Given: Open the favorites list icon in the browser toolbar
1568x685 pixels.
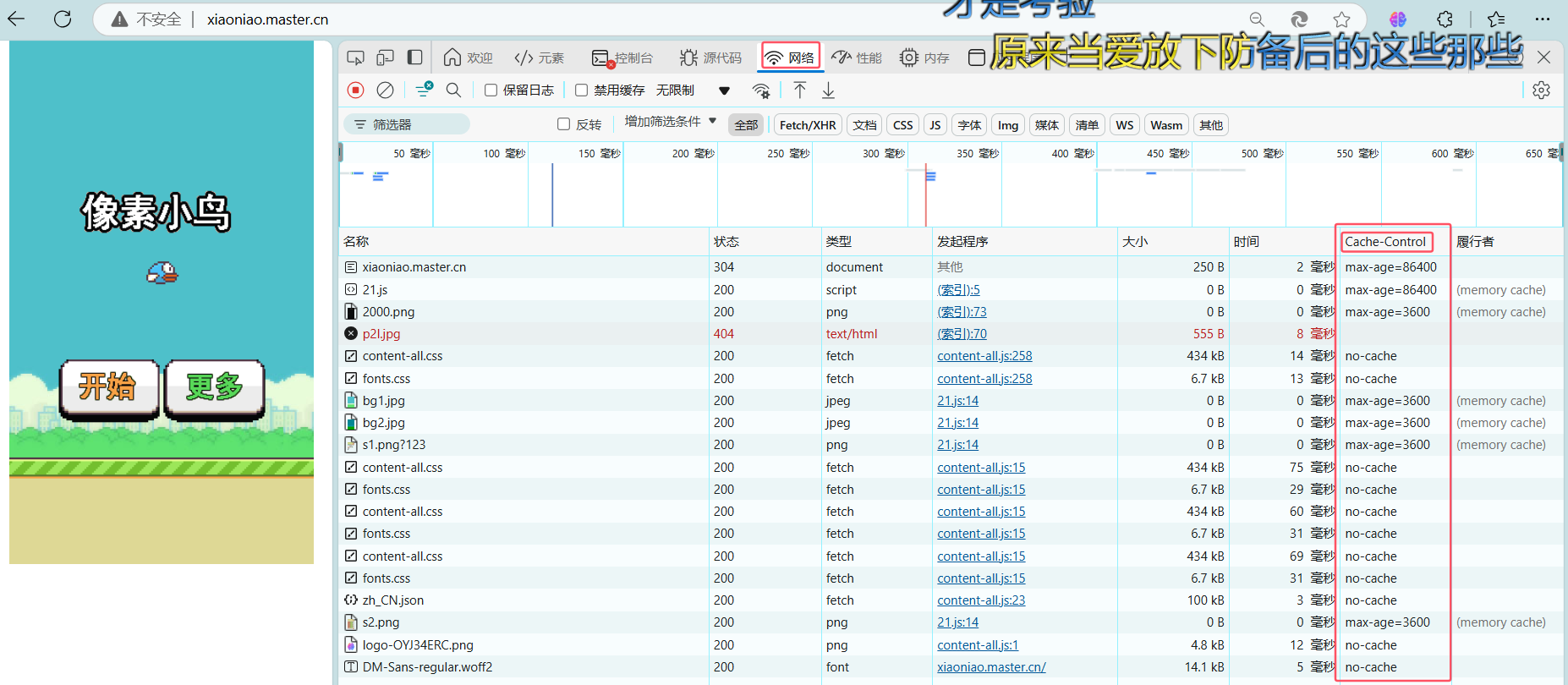Looking at the screenshot, I should click(x=1496, y=19).
